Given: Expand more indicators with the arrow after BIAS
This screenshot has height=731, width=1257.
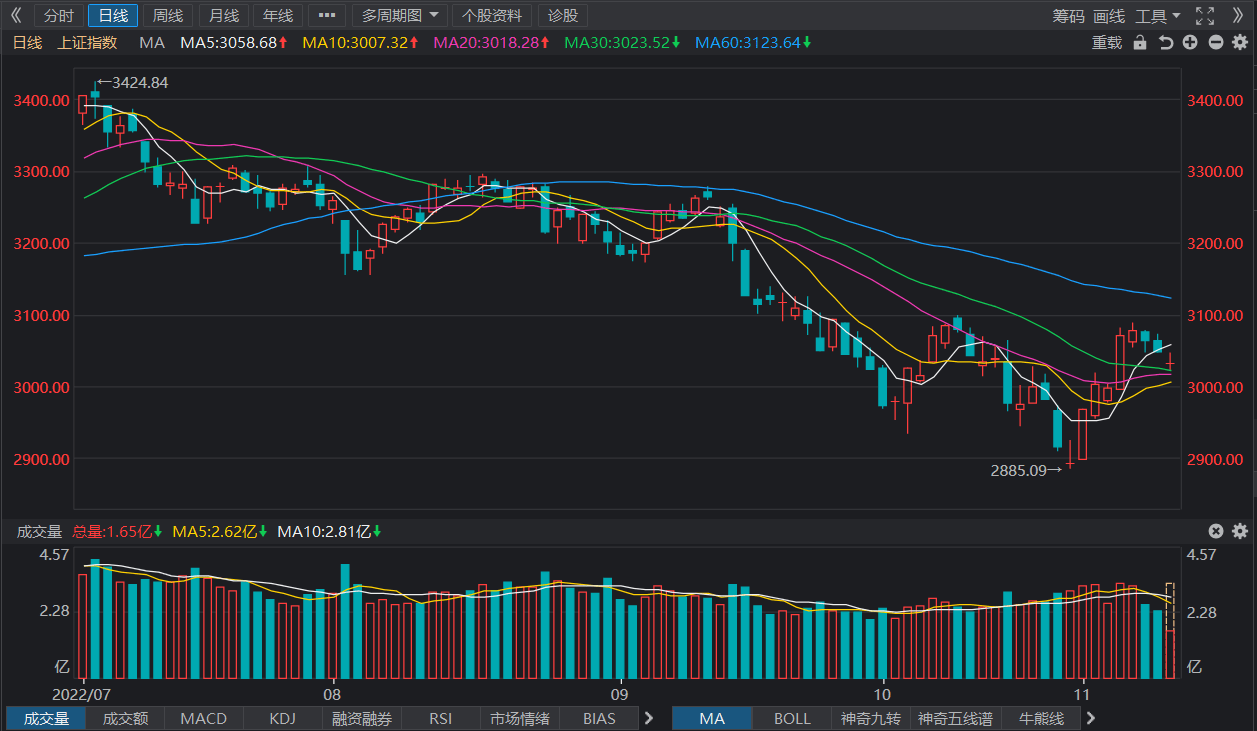Looking at the screenshot, I should 649,718.
